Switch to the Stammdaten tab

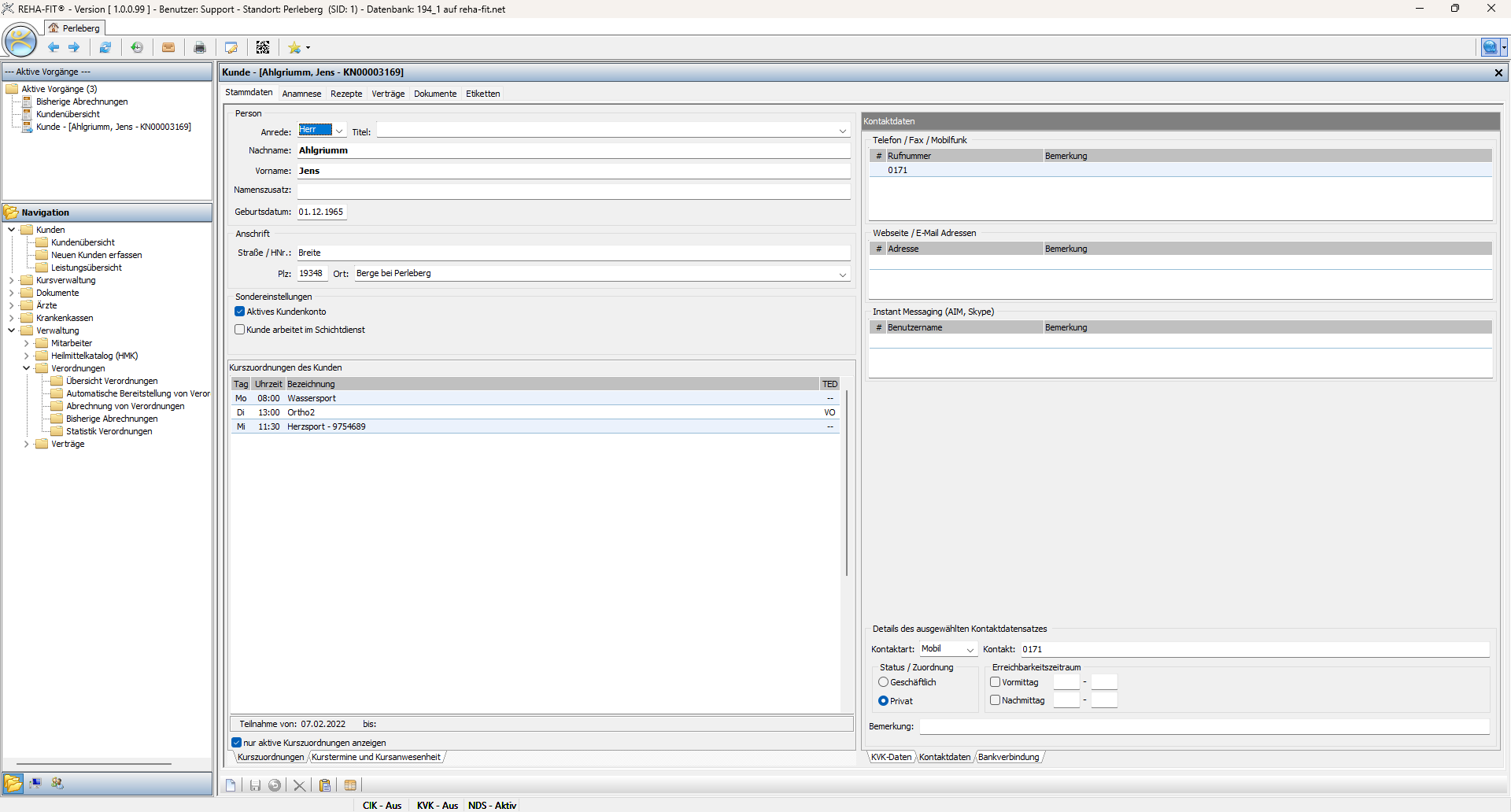(x=249, y=93)
